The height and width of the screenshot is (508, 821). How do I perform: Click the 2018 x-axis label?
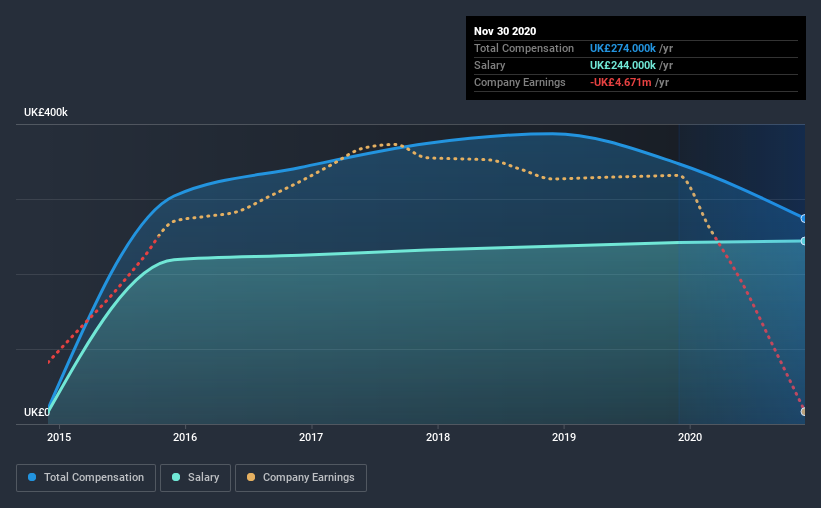pyautogui.click(x=438, y=437)
